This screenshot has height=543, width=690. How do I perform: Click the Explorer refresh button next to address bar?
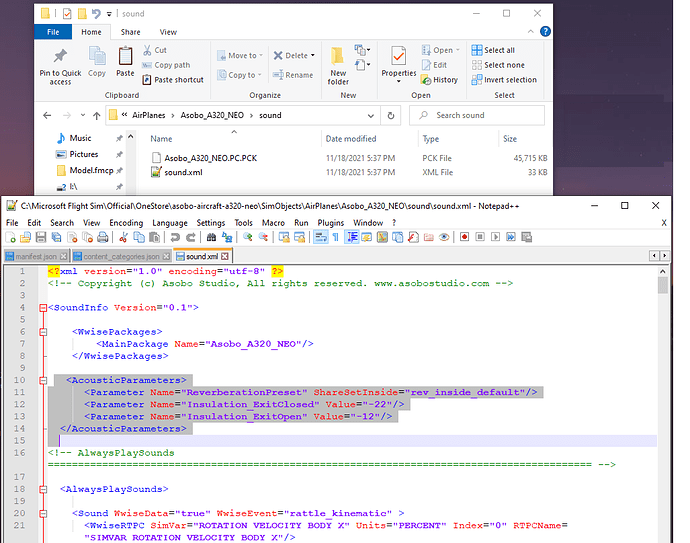[390, 116]
